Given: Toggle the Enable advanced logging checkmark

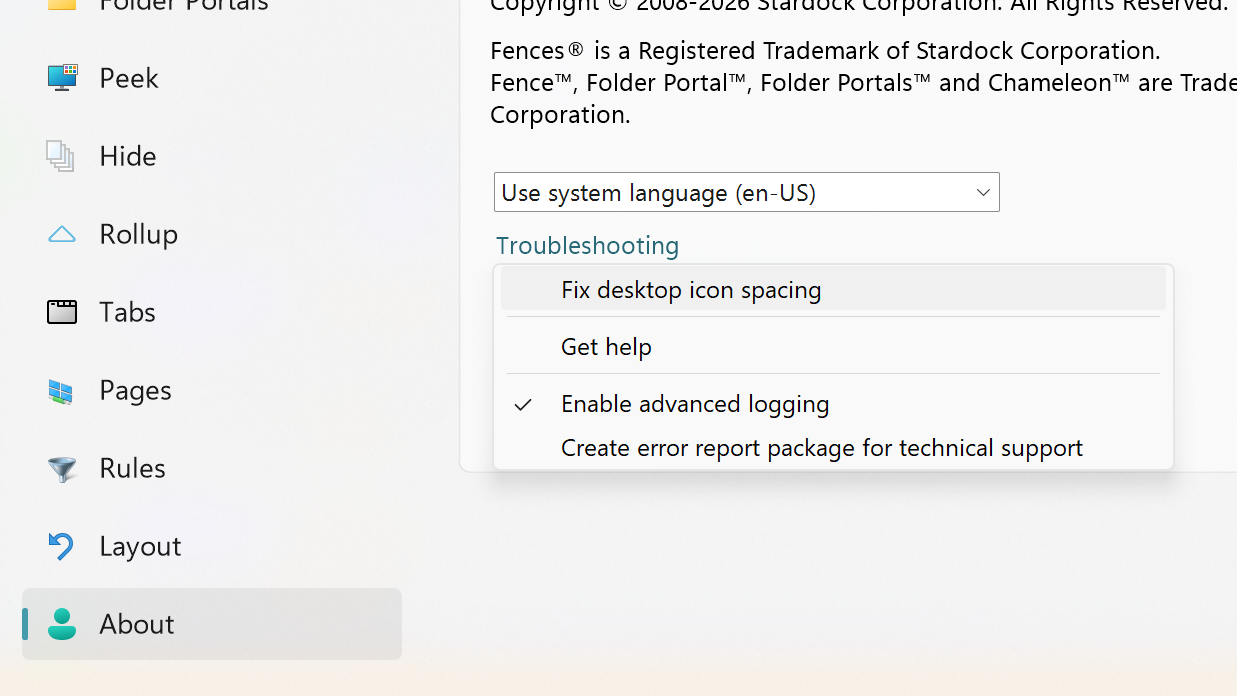Looking at the screenshot, I should 523,404.
